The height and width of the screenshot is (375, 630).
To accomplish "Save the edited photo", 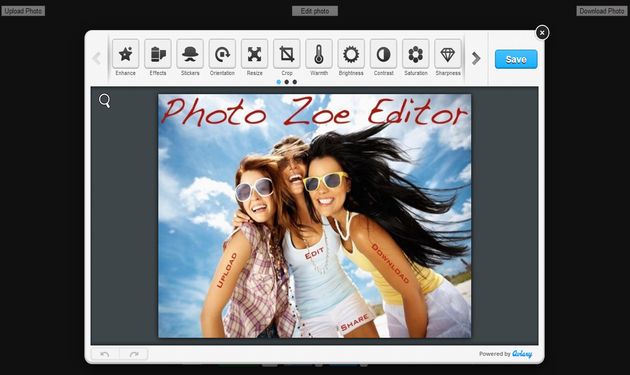I will click(x=516, y=59).
